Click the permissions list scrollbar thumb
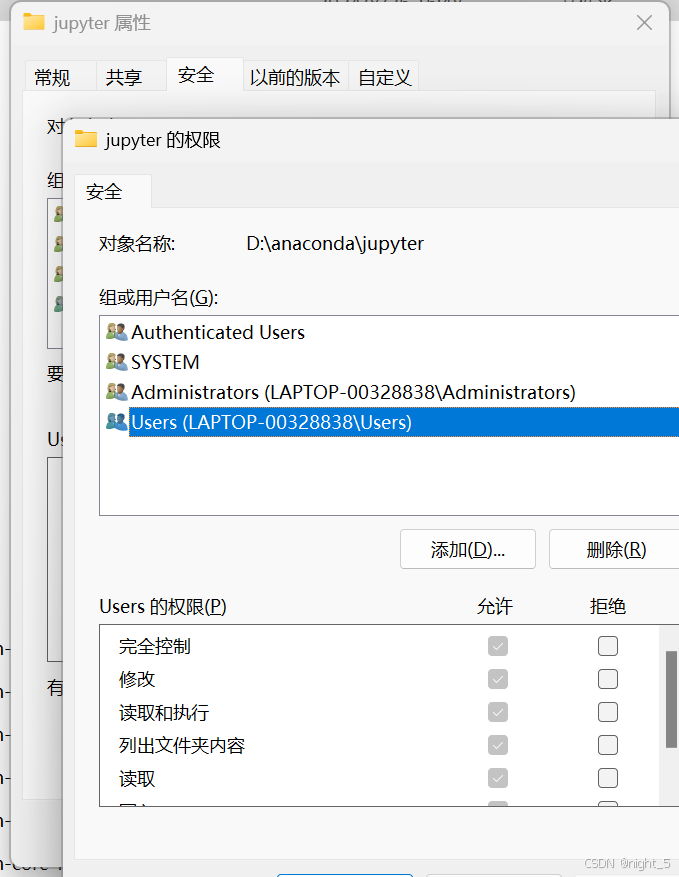 [x=671, y=699]
